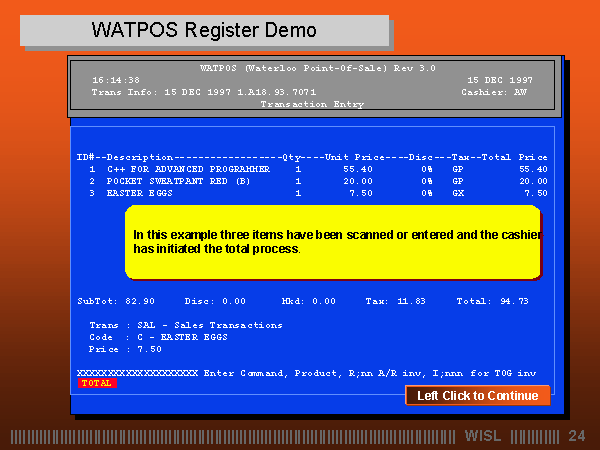The image size is (600, 450).
Task: Click the Left Click to Continue button
Action: coord(477,396)
